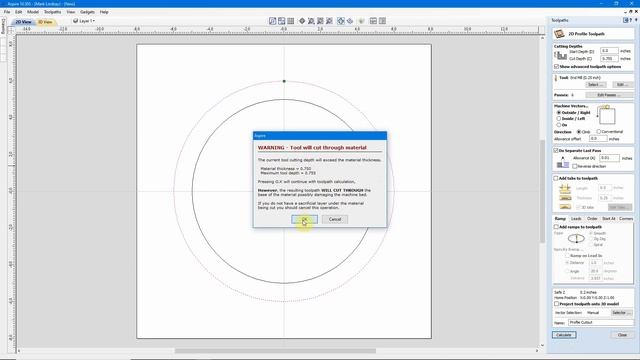Toggle Show advanced toolpath options checkbox
This screenshot has width=640, height=360.
tap(556, 66)
